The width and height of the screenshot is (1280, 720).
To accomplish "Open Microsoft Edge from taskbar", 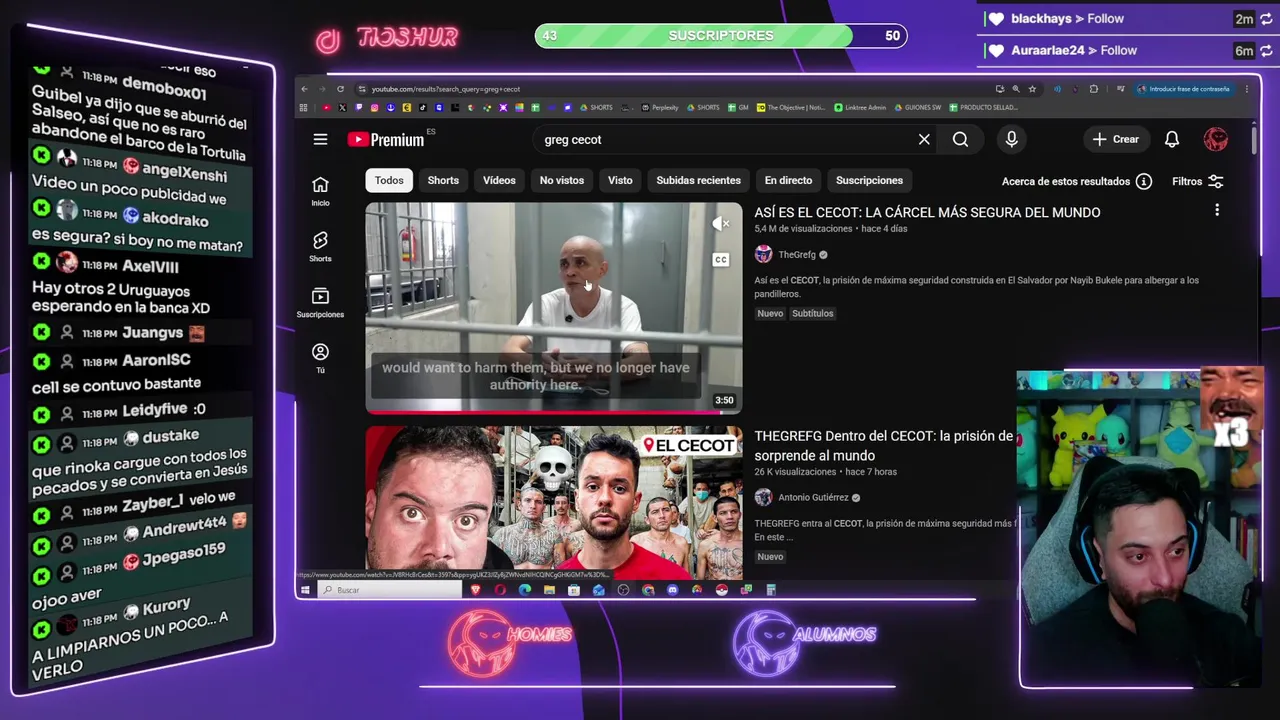I will (525, 590).
